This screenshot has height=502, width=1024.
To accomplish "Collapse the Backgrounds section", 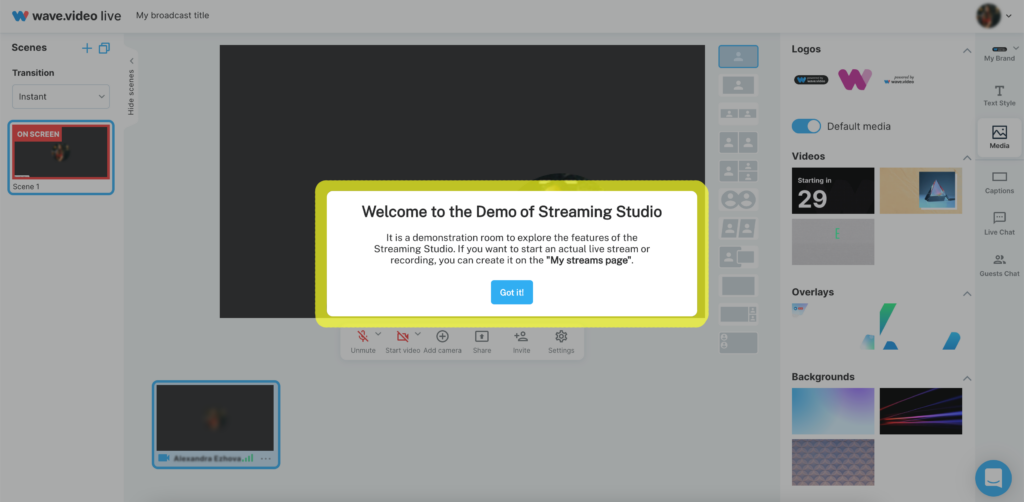I will pos(967,378).
